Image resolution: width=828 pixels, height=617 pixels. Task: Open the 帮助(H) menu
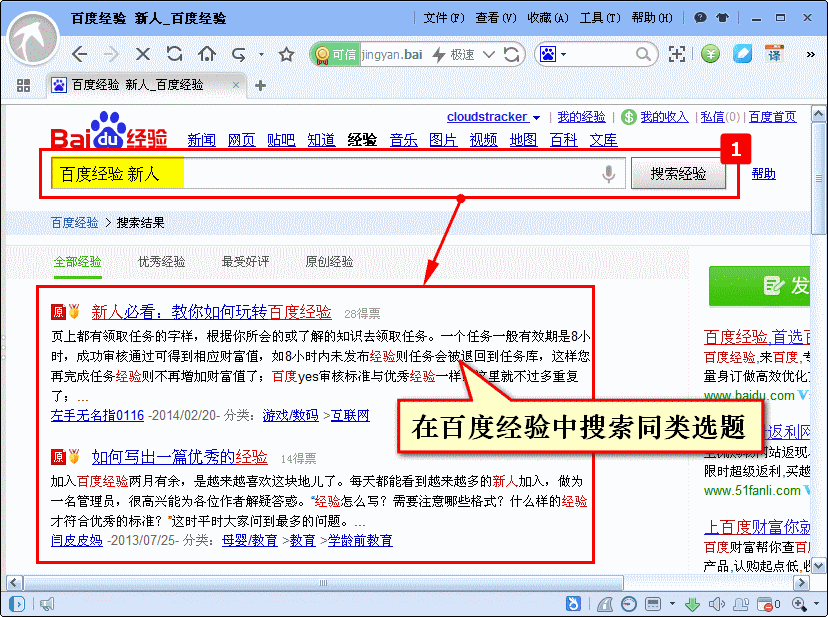[x=652, y=18]
